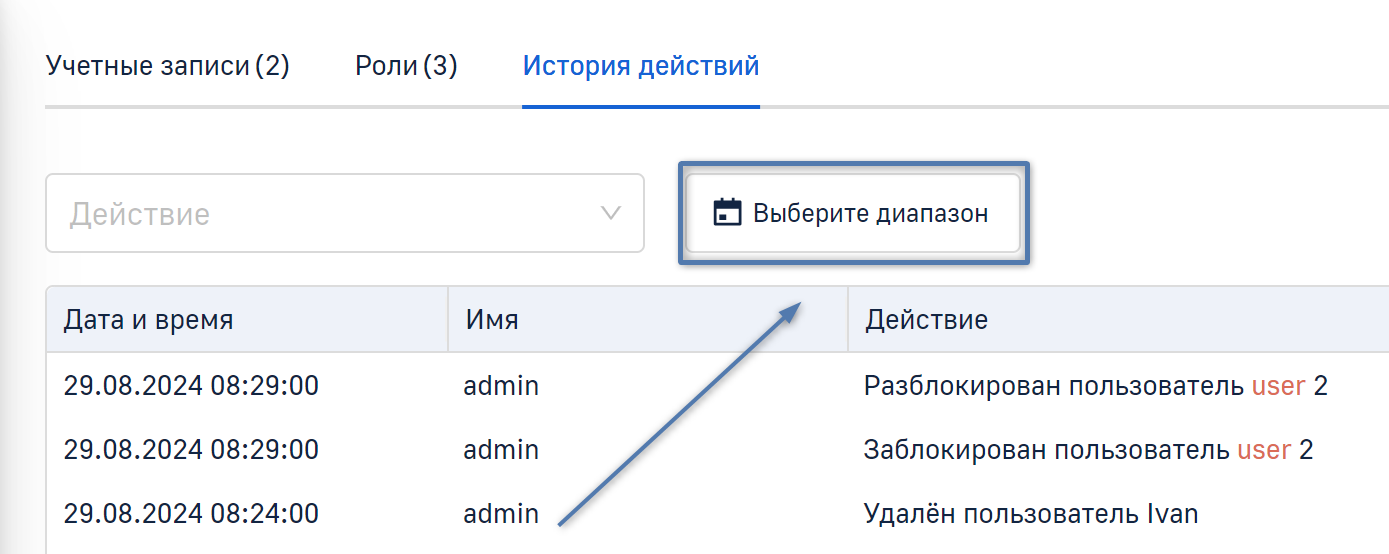This screenshot has width=1389, height=554.
Task: Click admin in the Заблокирован пользователь row
Action: [501, 450]
